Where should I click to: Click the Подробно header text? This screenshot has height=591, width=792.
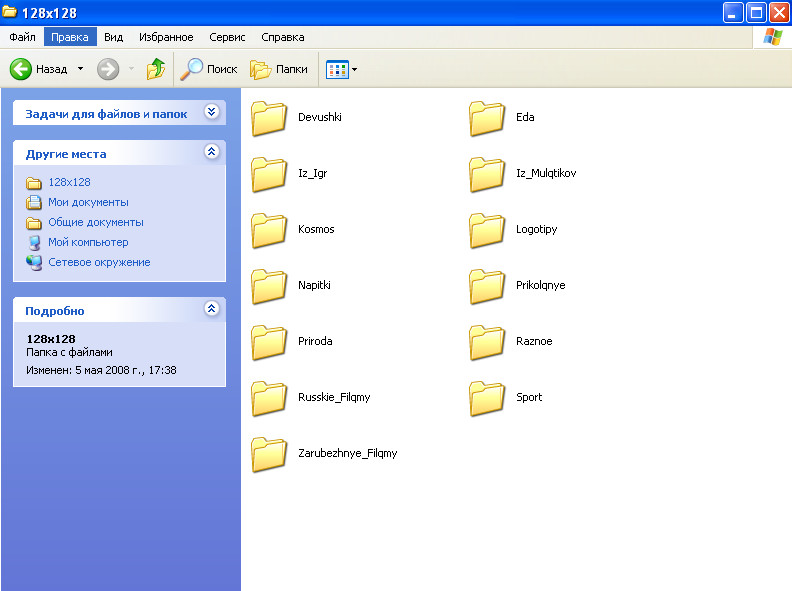[55, 311]
